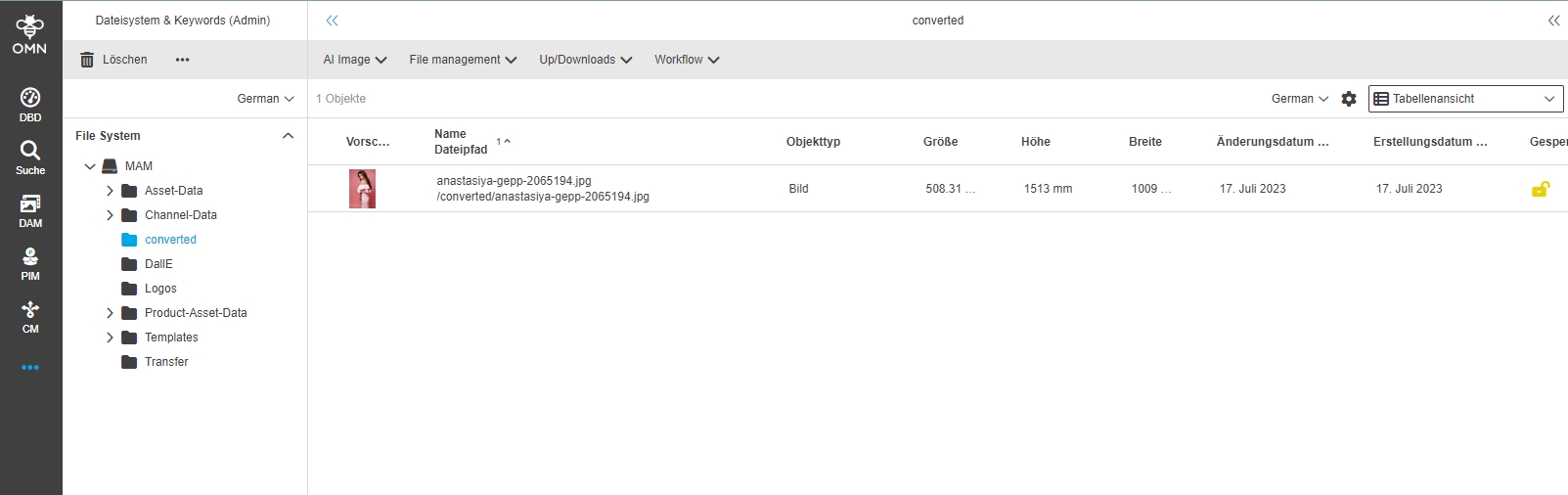Image resolution: width=1568 pixels, height=495 pixels.
Task: Open the DBD dashboard module
Action: (x=30, y=104)
